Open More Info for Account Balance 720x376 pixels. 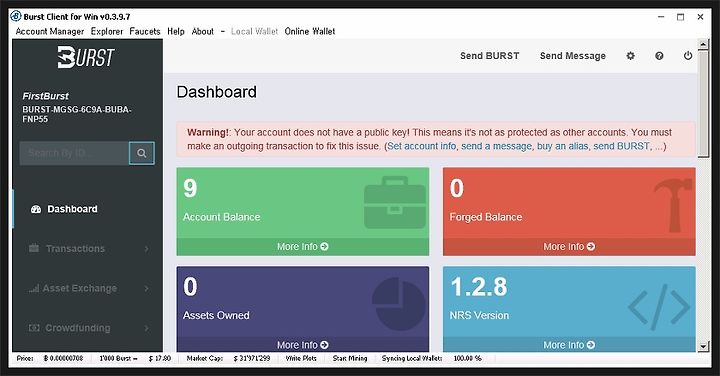303,247
